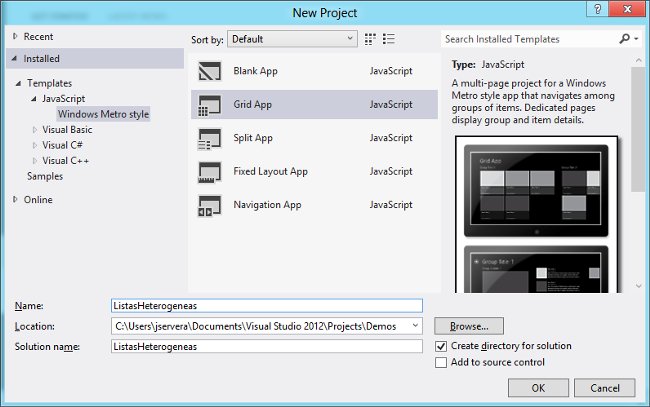This screenshot has width=650, height=407.
Task: Expand the Visual Basic node
Action: [35, 130]
